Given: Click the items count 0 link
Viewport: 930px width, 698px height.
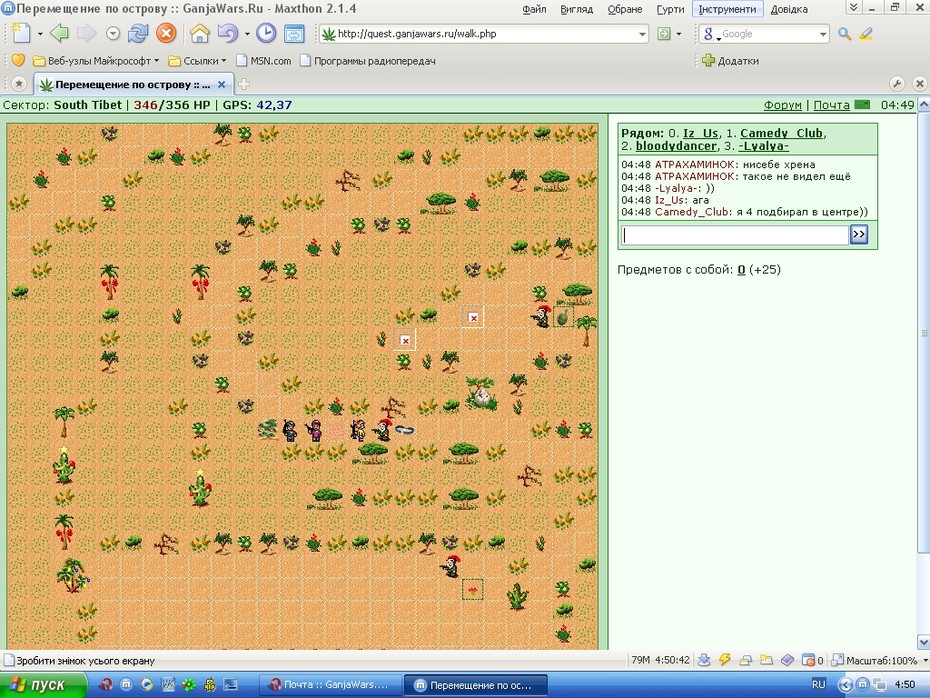Looking at the screenshot, I should click(741, 270).
